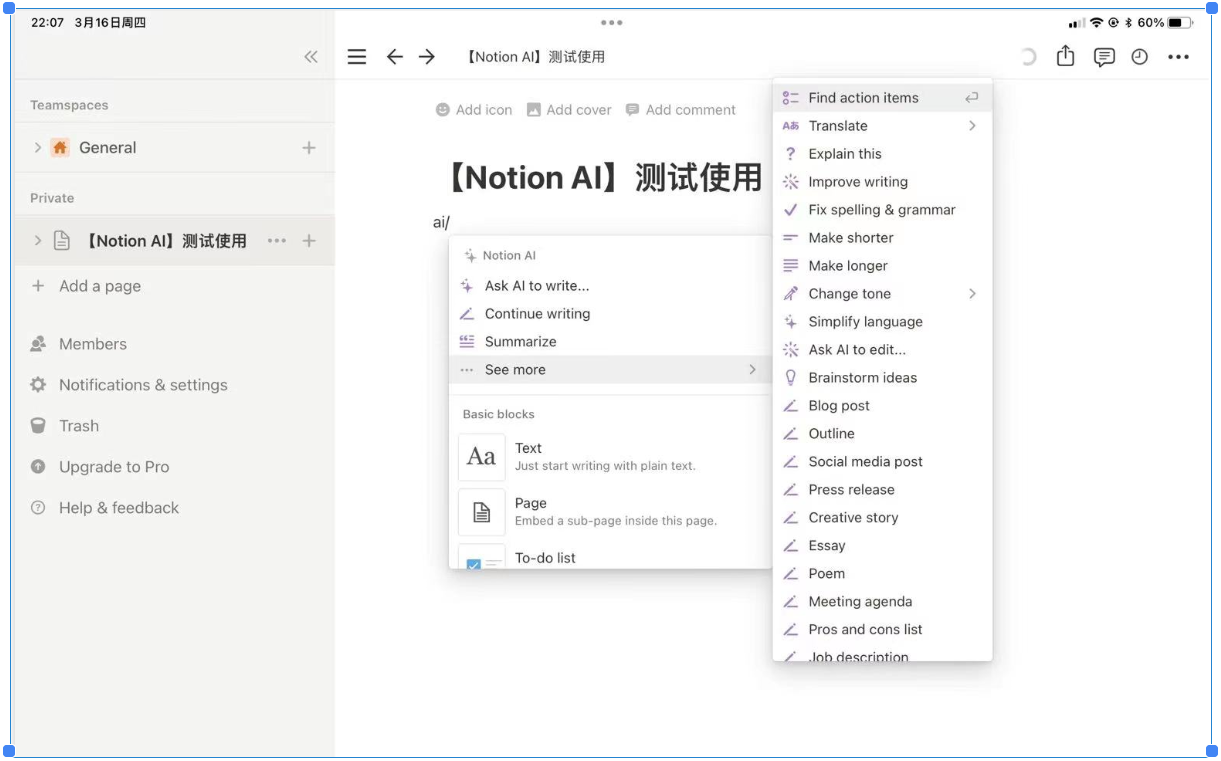Click the Help question mark icon
Image resolution: width=1221 pixels, height=761 pixels.
[38, 508]
